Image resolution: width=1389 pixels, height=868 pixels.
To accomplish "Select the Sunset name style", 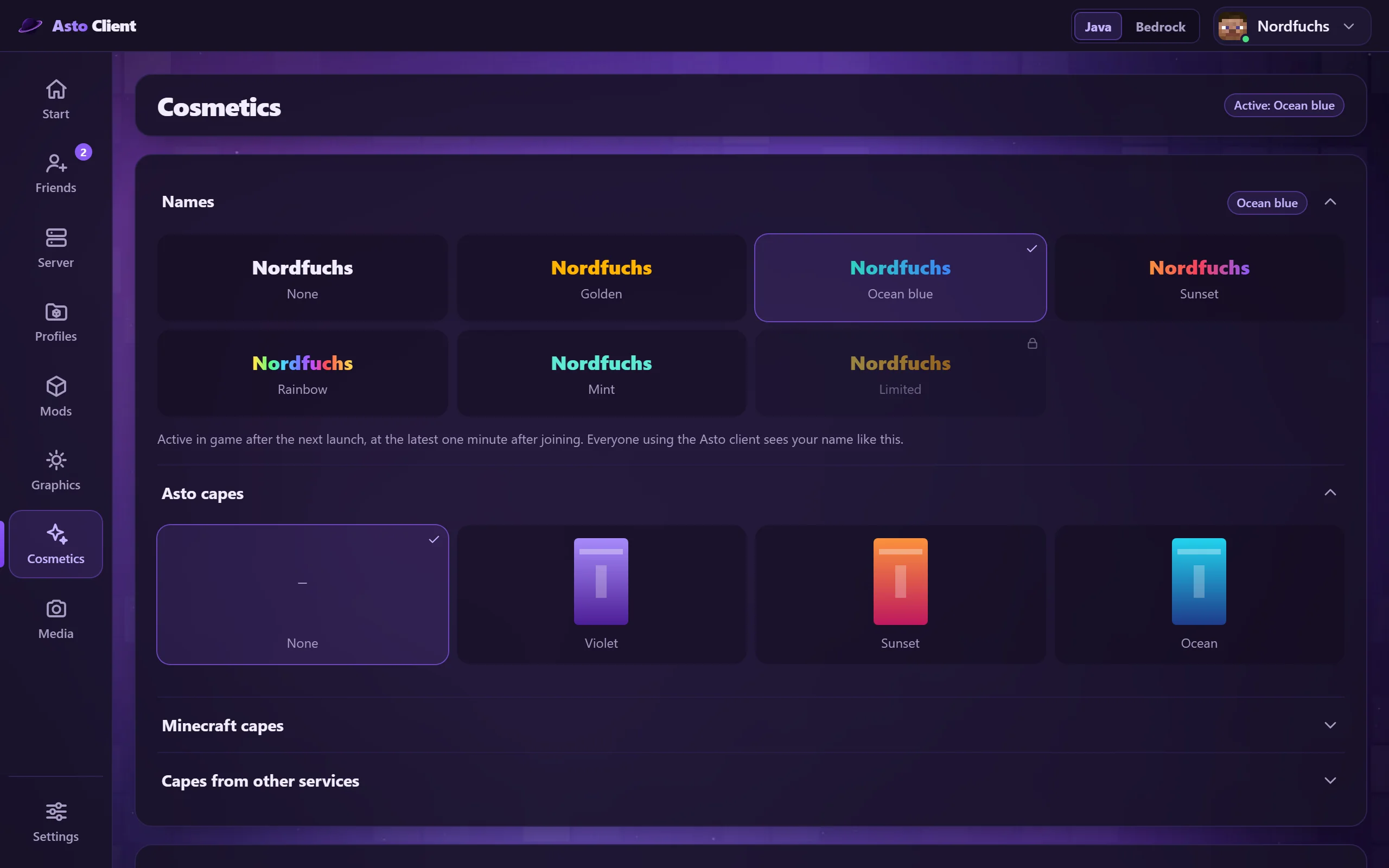I will tap(1199, 278).
